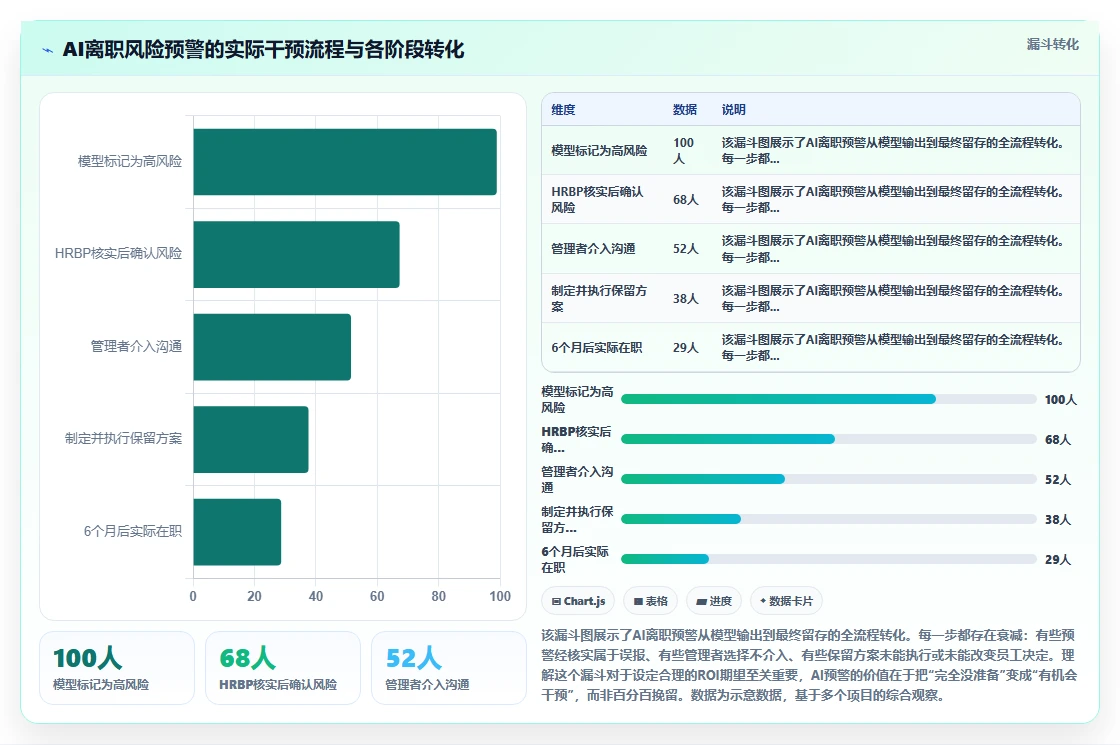Viewport: 1120px width, 745px height.
Task: Open the 52人 管理者介入沟通 stat card
Action: click(x=449, y=668)
